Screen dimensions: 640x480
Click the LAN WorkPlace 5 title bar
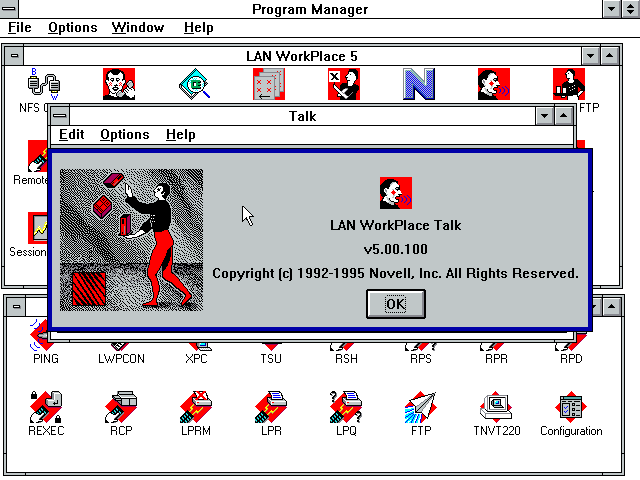pyautogui.click(x=302, y=56)
